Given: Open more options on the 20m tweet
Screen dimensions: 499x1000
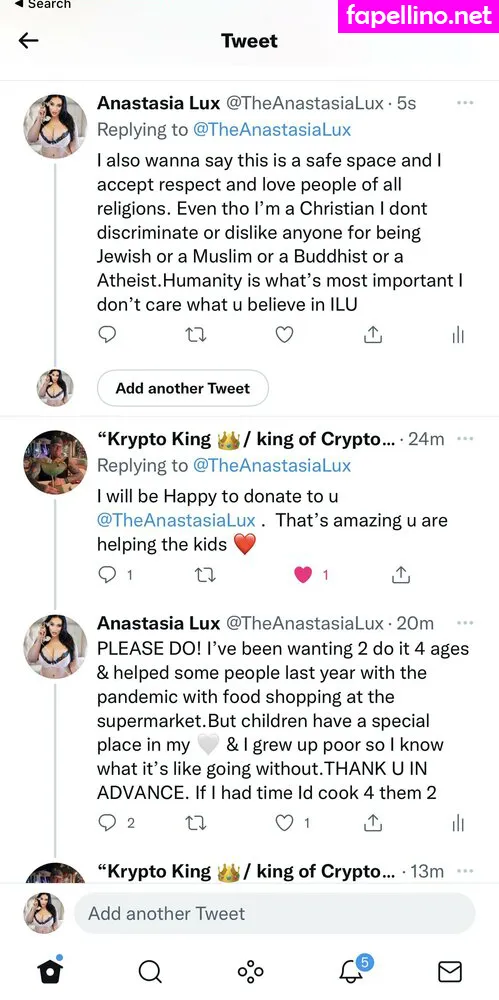Looking at the screenshot, I should tap(466, 622).
